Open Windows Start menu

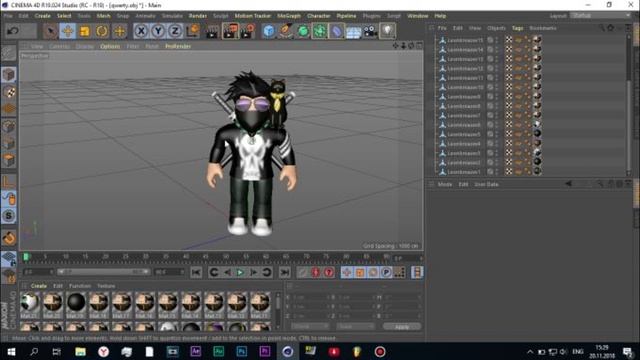click(x=11, y=351)
